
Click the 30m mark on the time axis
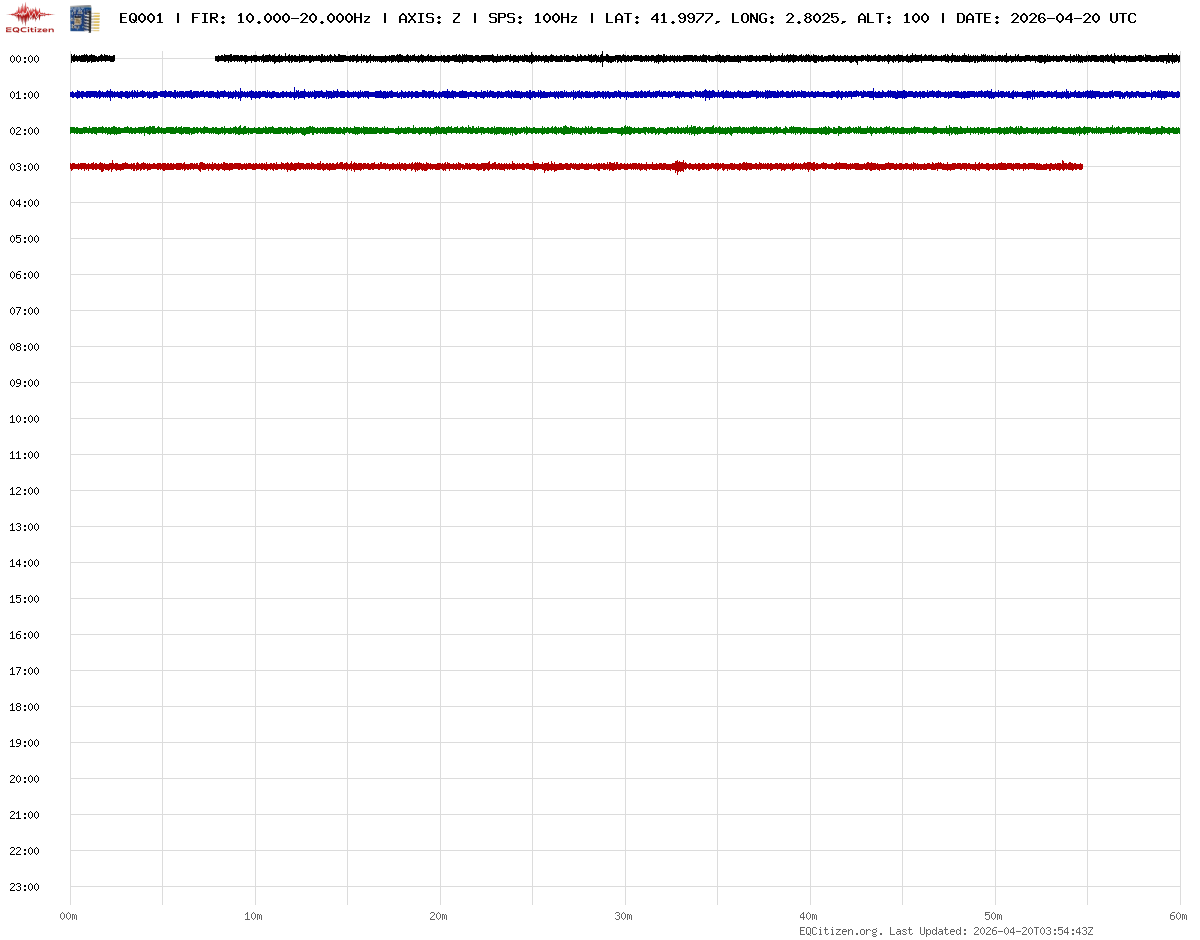623,916
